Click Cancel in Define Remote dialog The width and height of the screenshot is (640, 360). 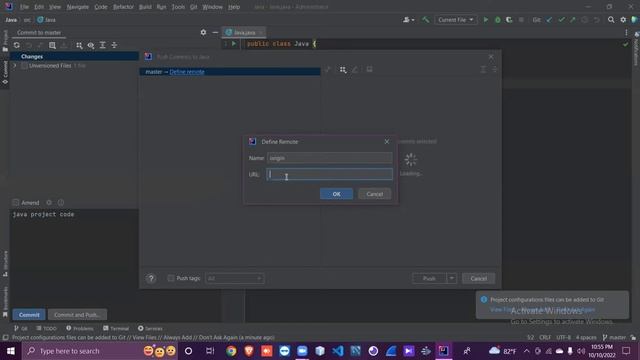click(374, 194)
